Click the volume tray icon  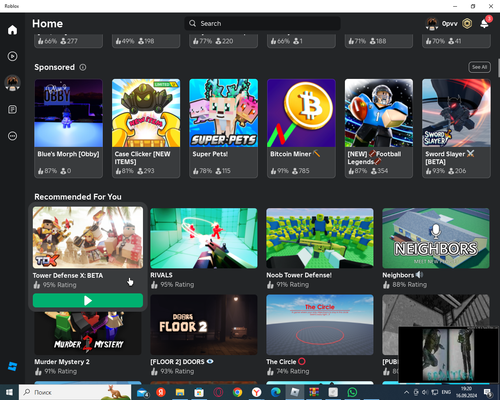(425, 392)
